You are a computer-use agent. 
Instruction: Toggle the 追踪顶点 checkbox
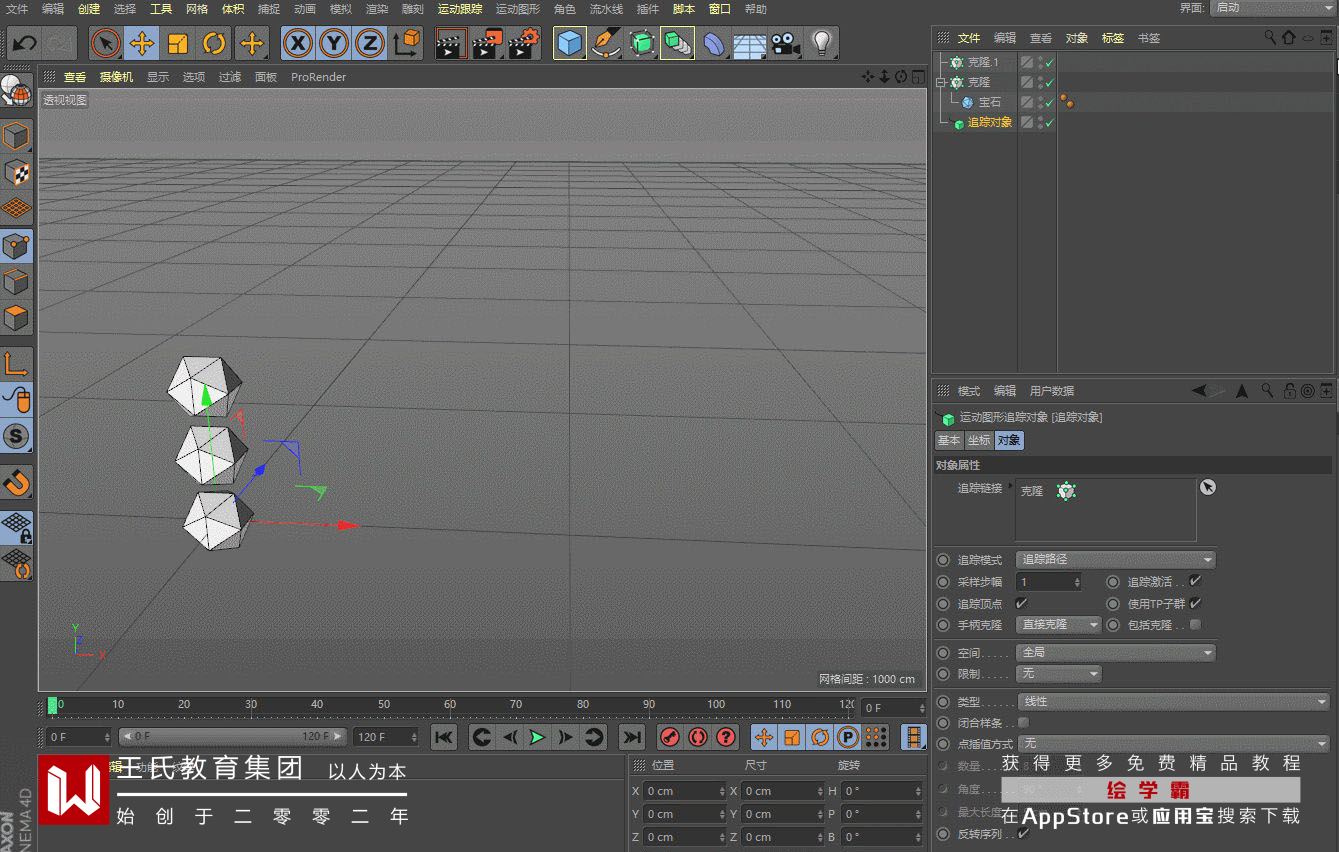[1021, 603]
